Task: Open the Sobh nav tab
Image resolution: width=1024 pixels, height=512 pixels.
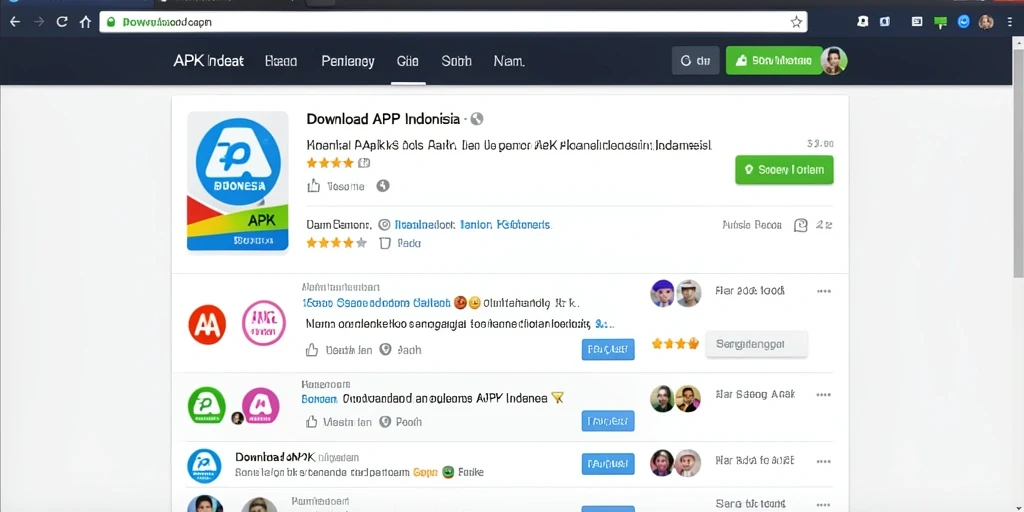Action: 456,61
